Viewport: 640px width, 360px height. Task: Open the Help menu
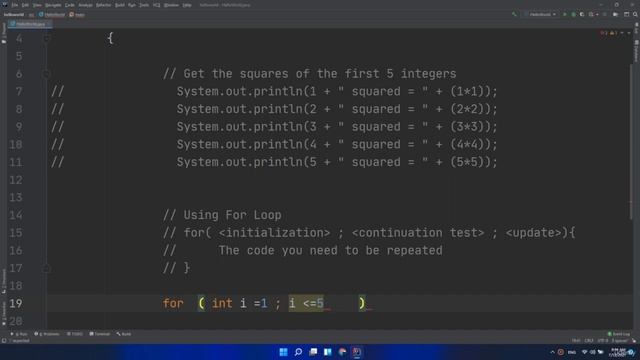click(x=187, y=5)
